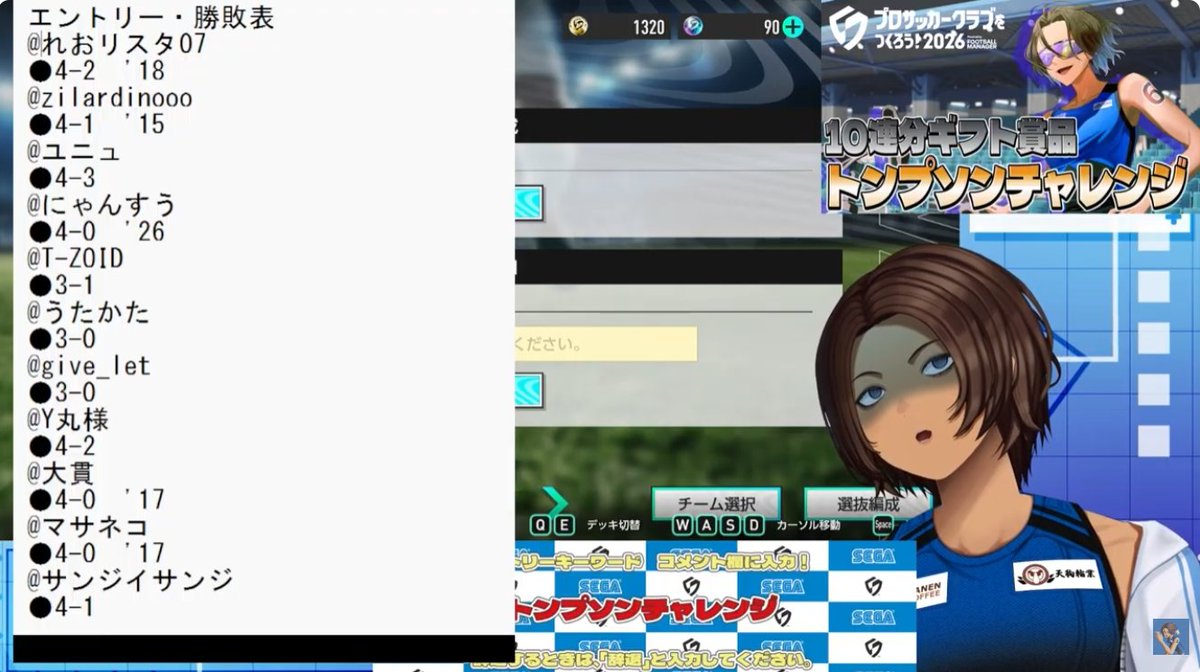Click the W key hint icon
This screenshot has width=1200, height=672.
tap(682, 525)
